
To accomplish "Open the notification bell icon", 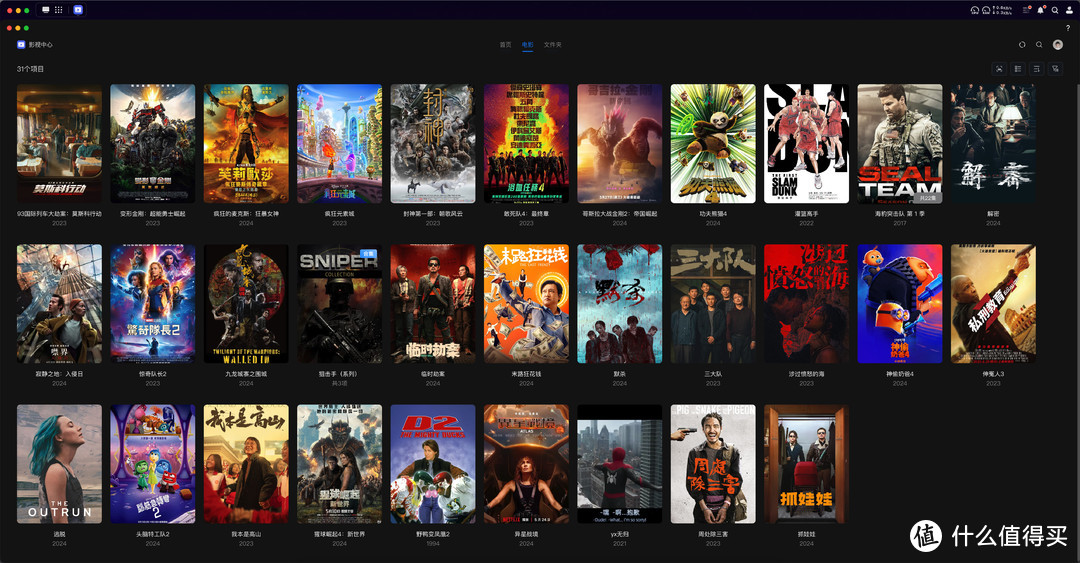I will 1041,10.
